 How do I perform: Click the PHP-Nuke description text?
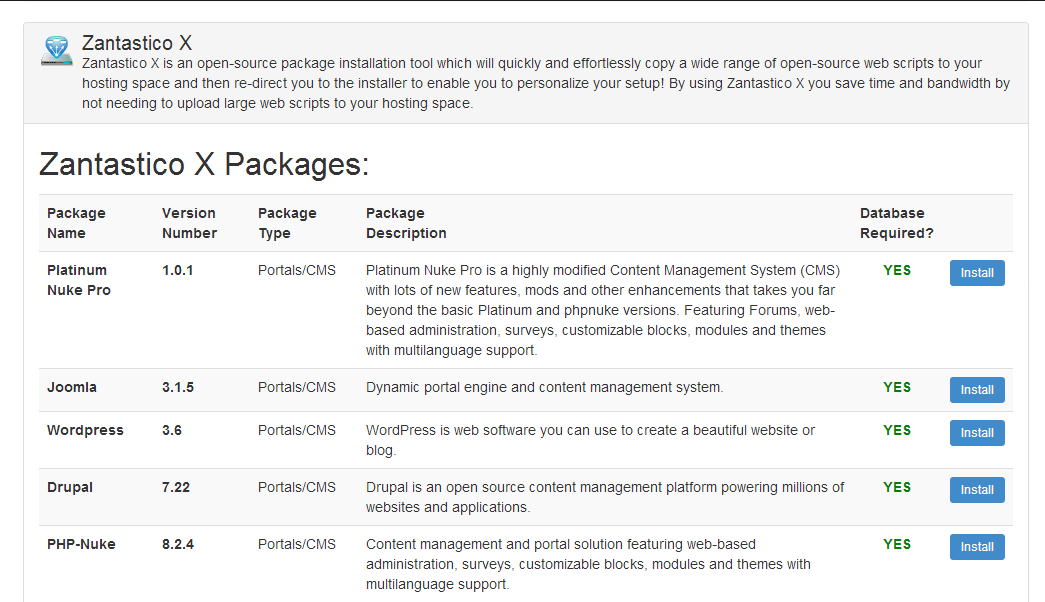point(588,564)
